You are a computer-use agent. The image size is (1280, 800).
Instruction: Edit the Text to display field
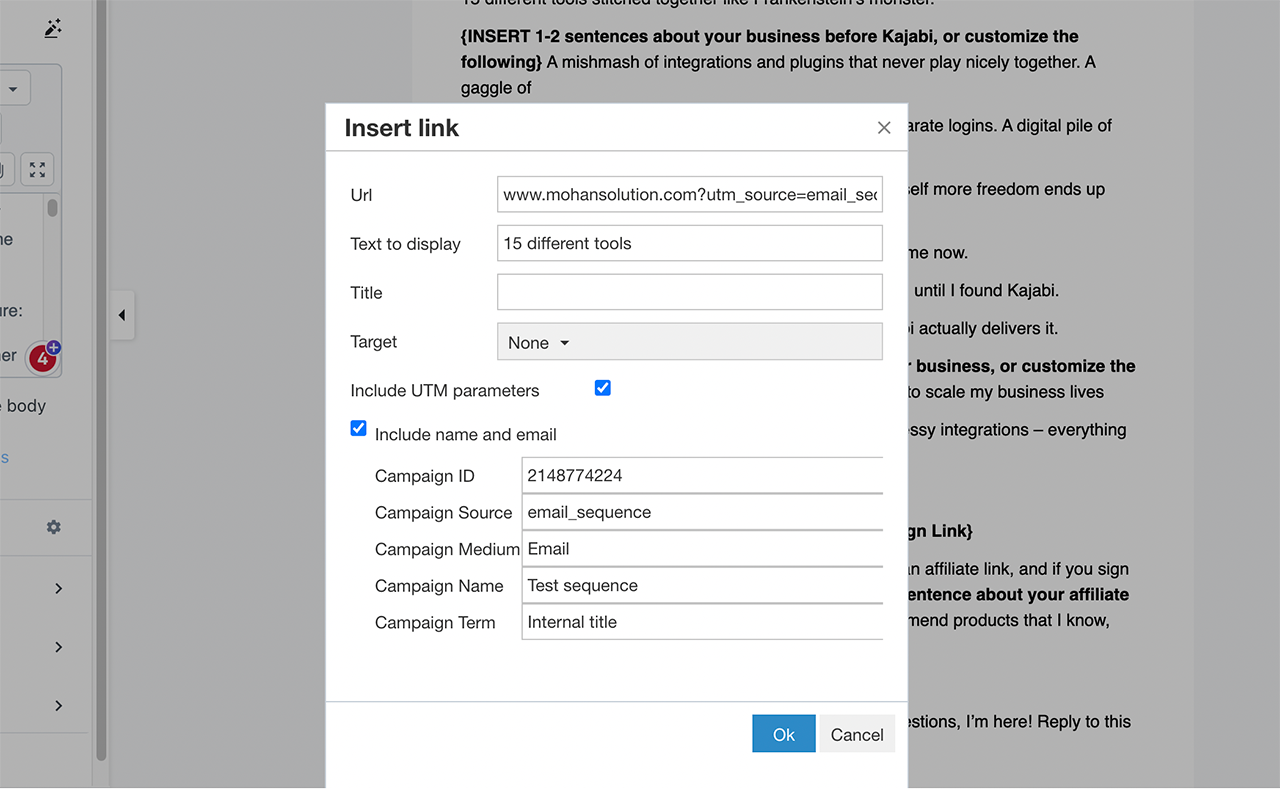689,243
